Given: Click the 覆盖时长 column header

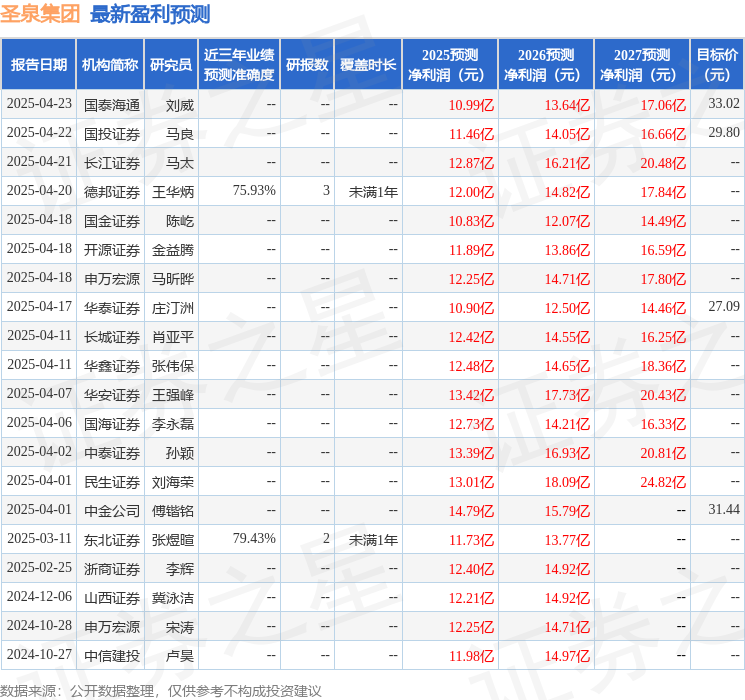Looking at the screenshot, I should tap(368, 64).
